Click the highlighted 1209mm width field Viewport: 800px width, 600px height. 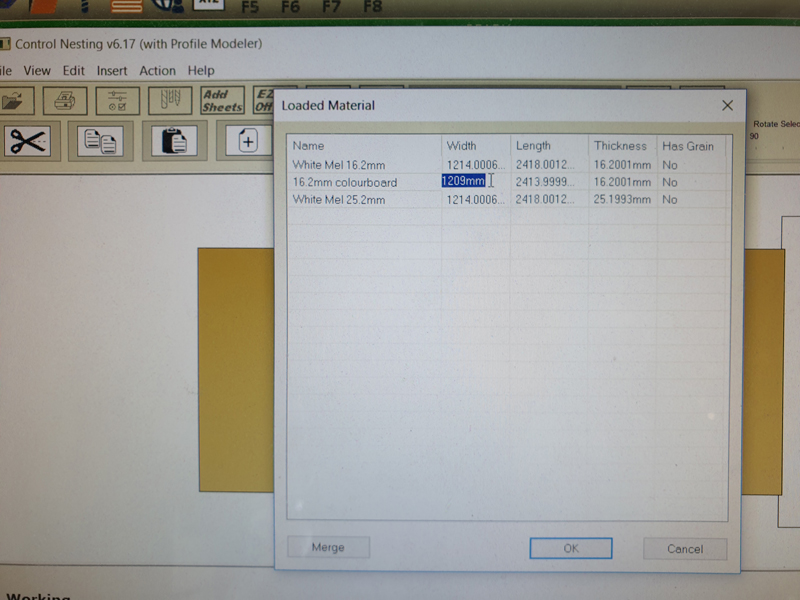pos(464,181)
